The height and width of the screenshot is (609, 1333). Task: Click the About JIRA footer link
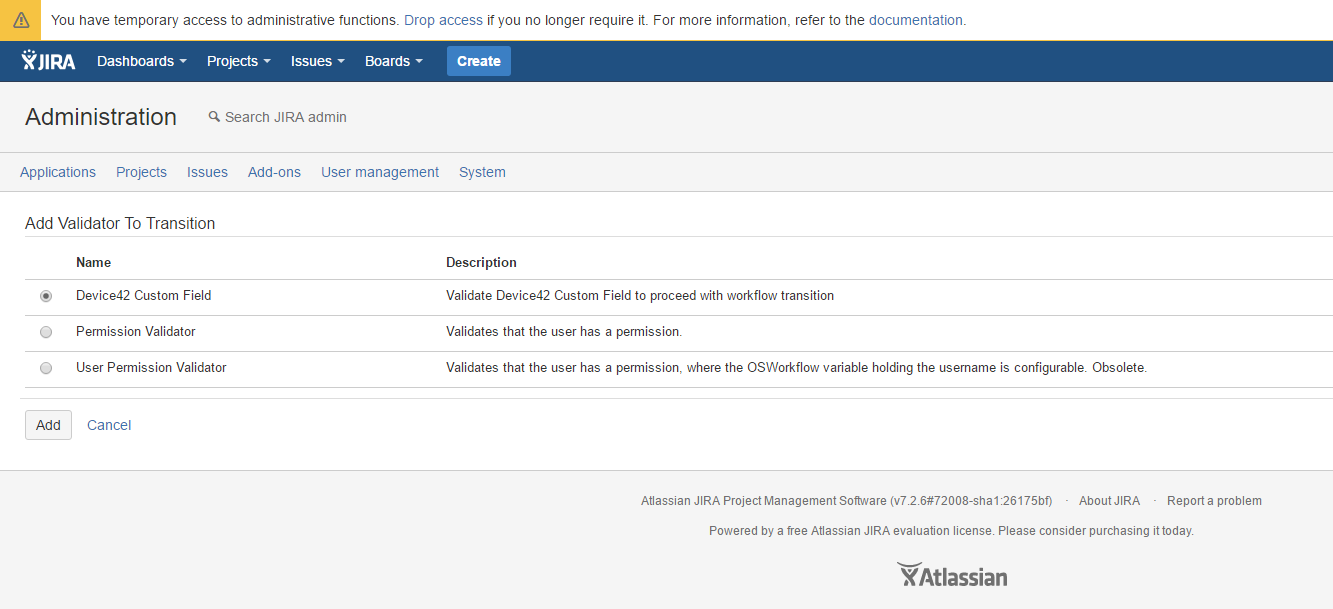coord(1109,501)
